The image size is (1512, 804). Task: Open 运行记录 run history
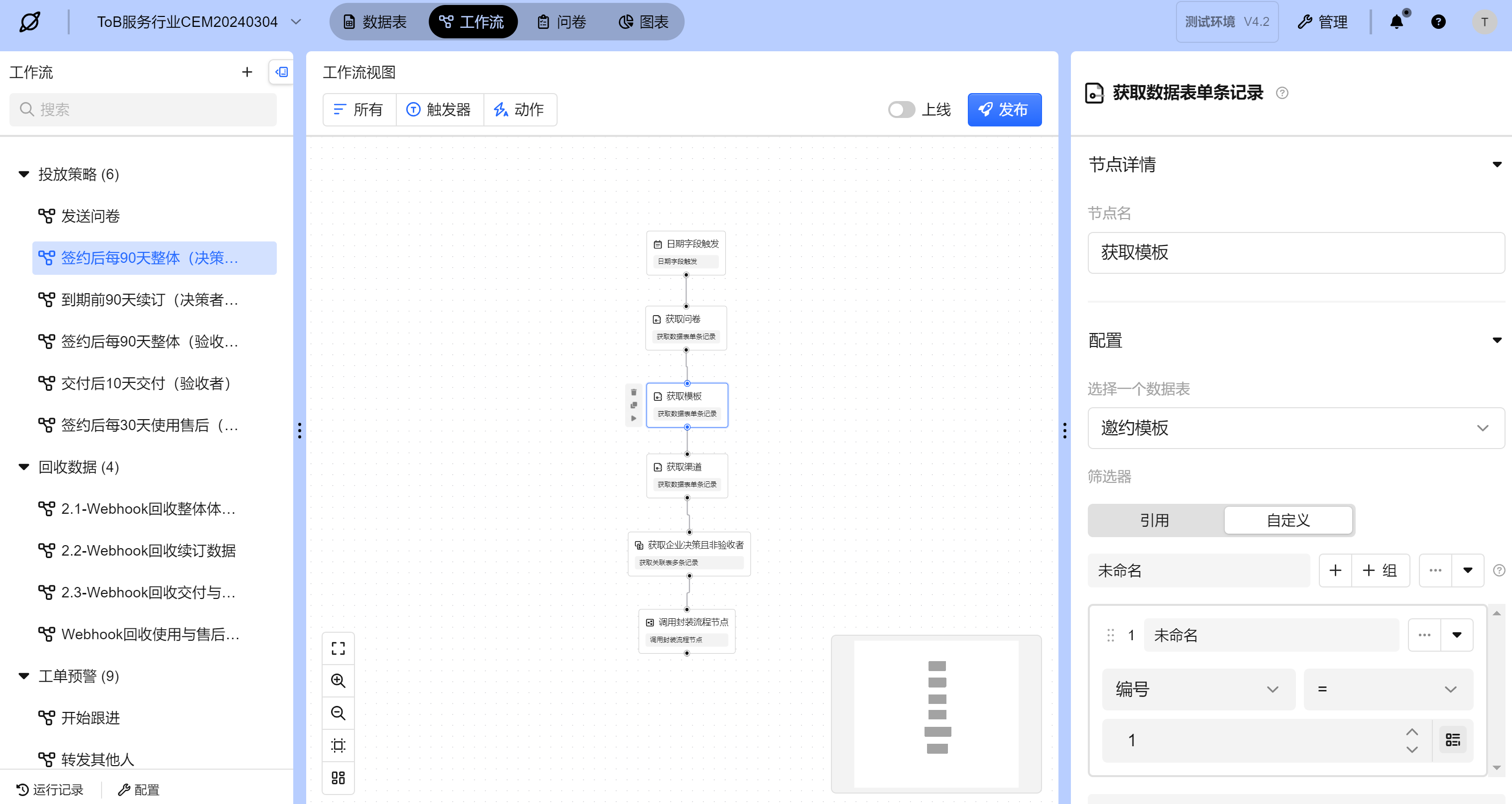tap(50, 790)
